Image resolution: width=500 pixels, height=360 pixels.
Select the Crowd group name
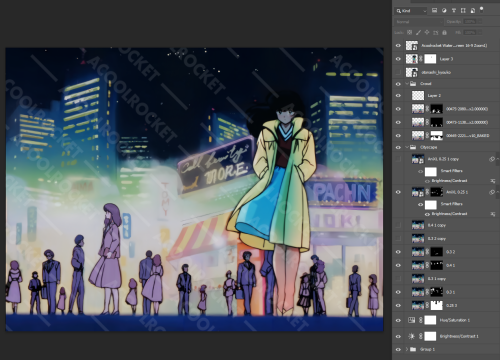click(426, 84)
